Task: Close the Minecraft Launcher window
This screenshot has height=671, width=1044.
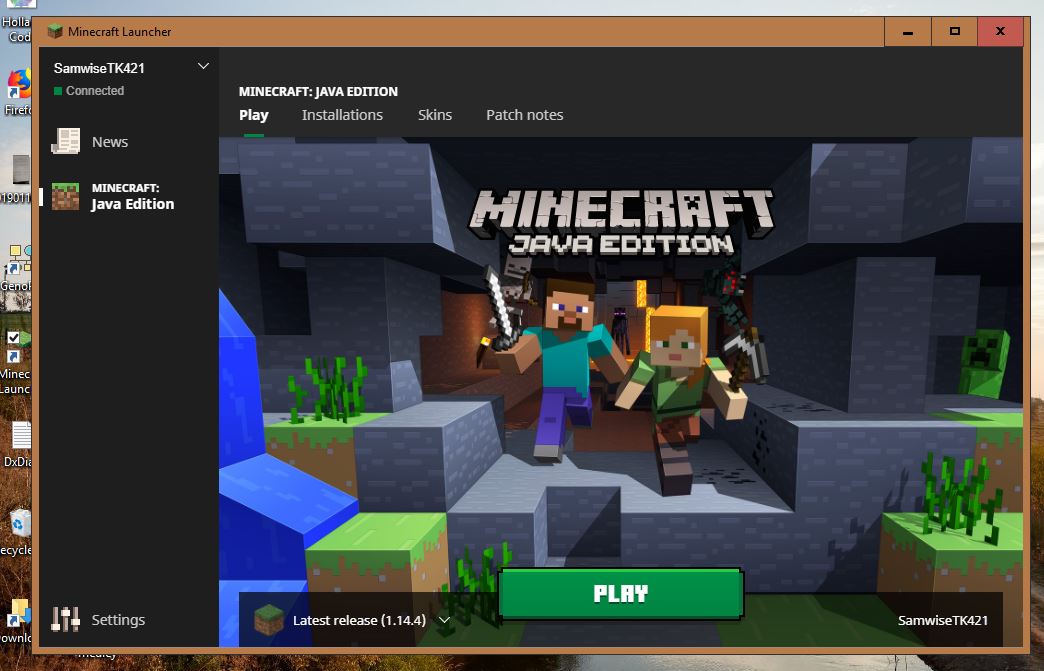Action: (x=1000, y=31)
